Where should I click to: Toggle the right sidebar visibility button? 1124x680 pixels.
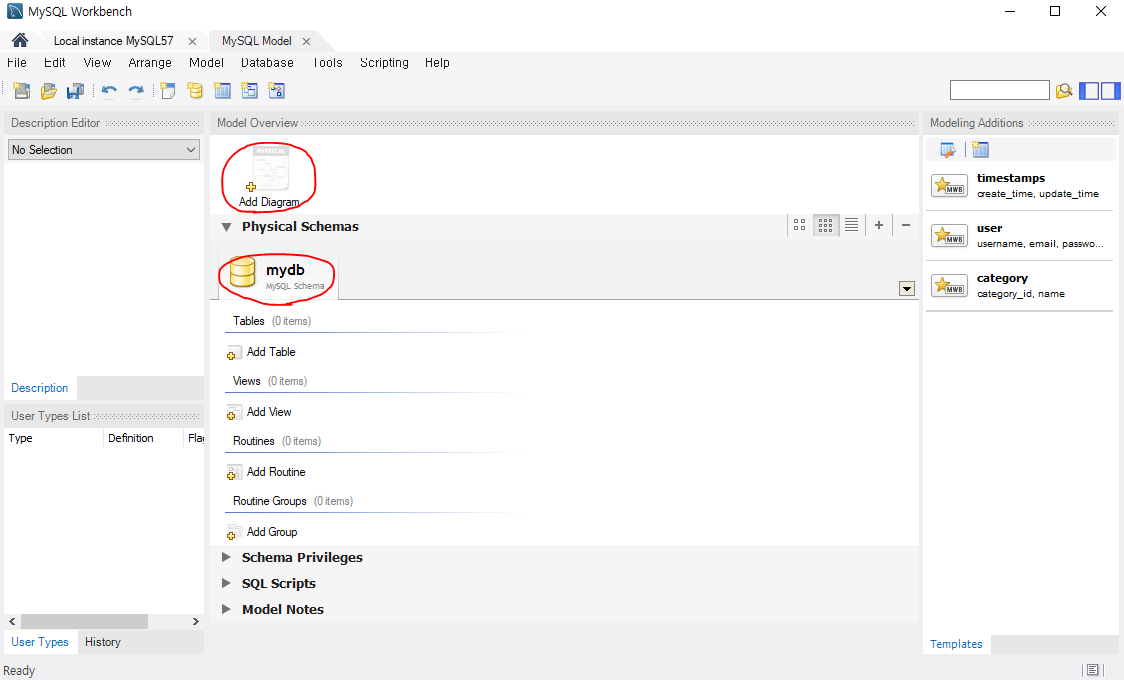[x=1110, y=90]
